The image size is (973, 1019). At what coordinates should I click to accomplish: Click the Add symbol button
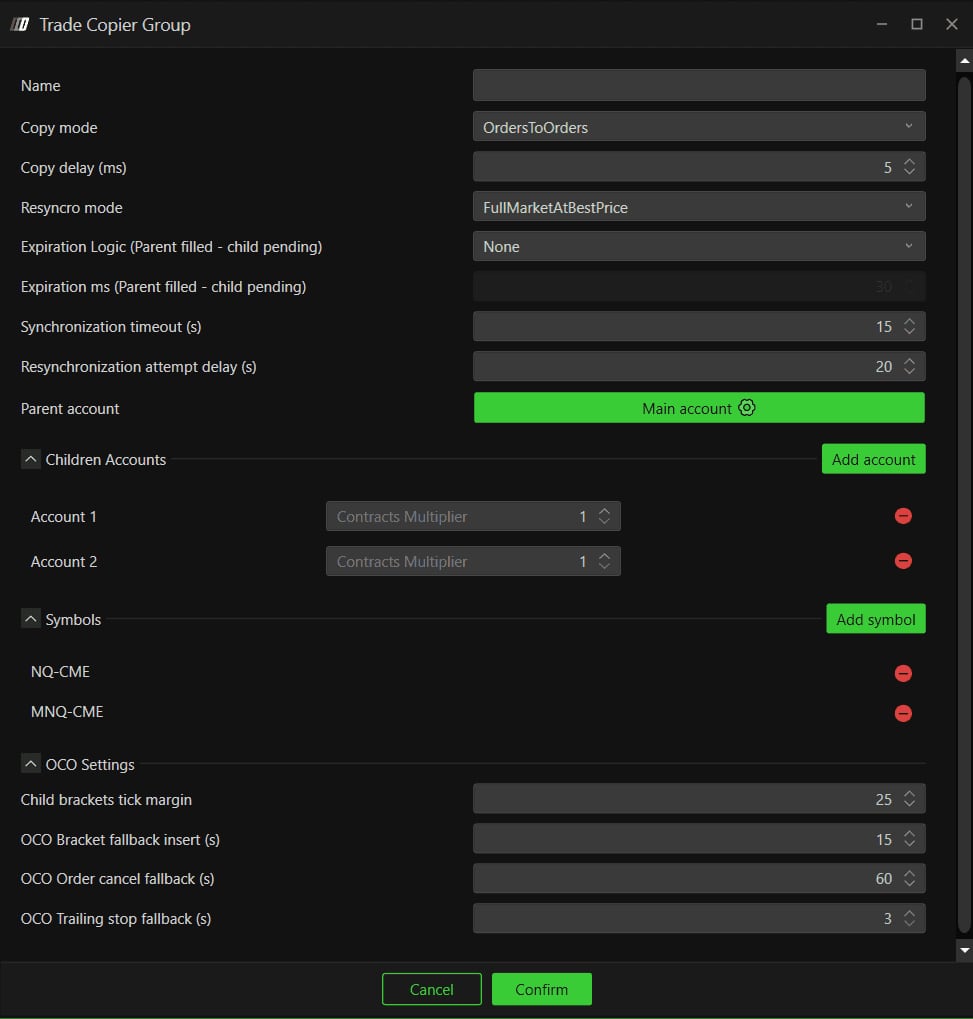(x=876, y=619)
